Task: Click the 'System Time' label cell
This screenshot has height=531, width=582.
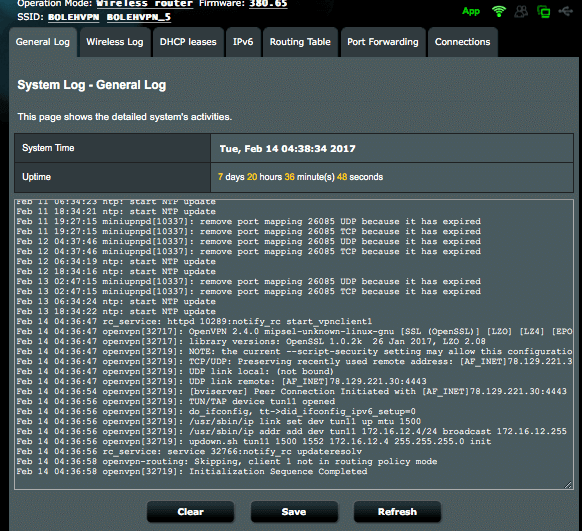Action: (112, 148)
